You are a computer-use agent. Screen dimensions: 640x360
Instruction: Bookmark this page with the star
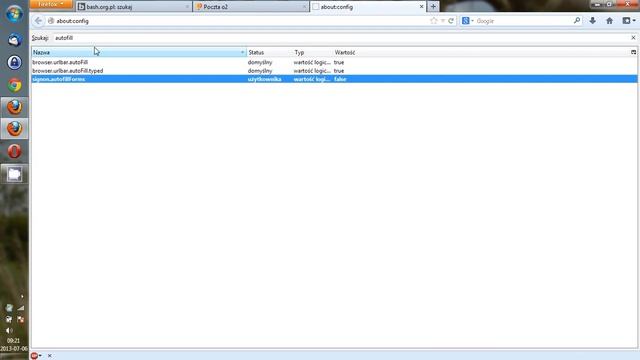[433, 21]
